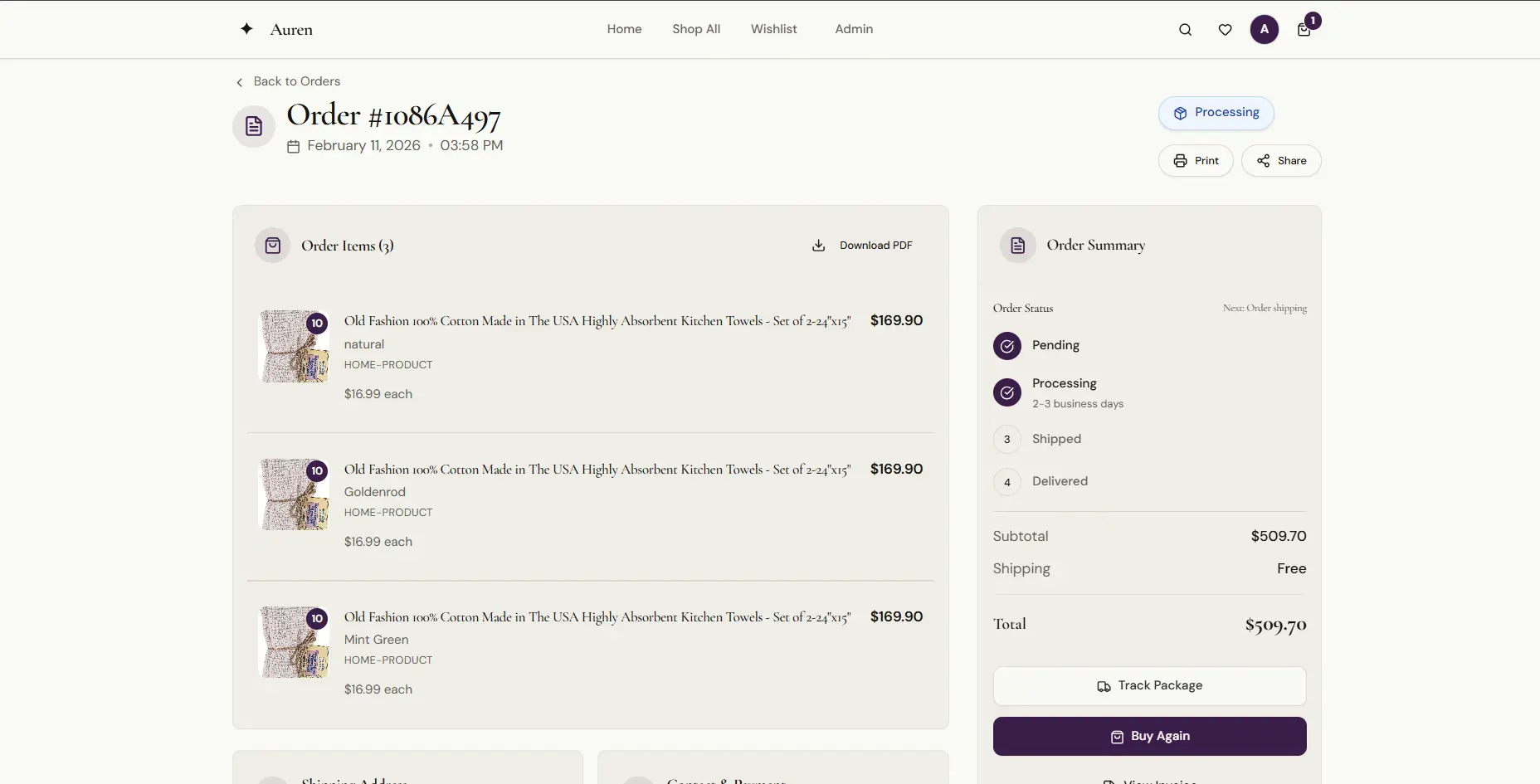This screenshot has height=784, width=1540.
Task: Open the natural kitchen towels thumbnail
Action: tap(295, 346)
